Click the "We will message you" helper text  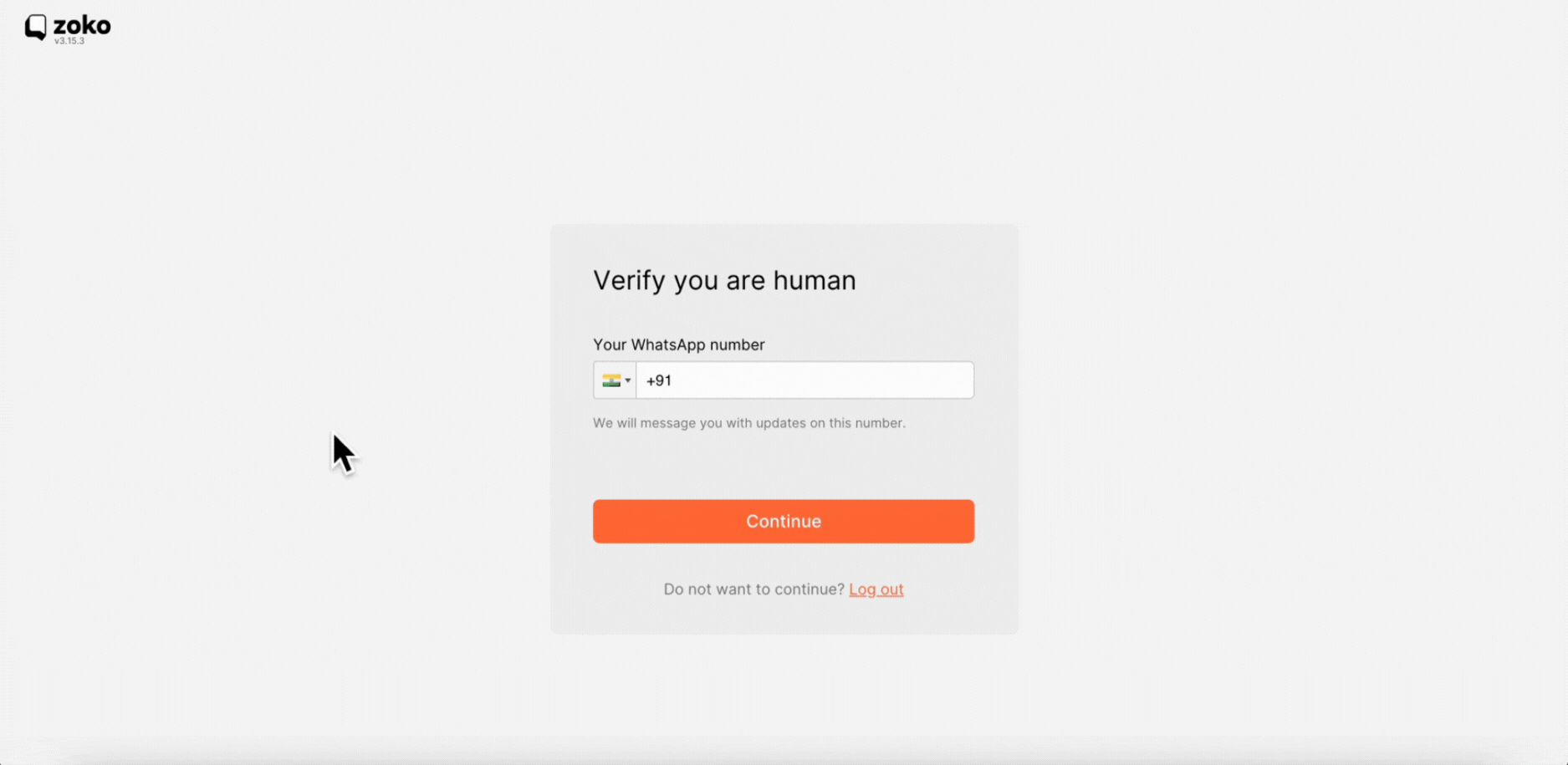pos(748,423)
